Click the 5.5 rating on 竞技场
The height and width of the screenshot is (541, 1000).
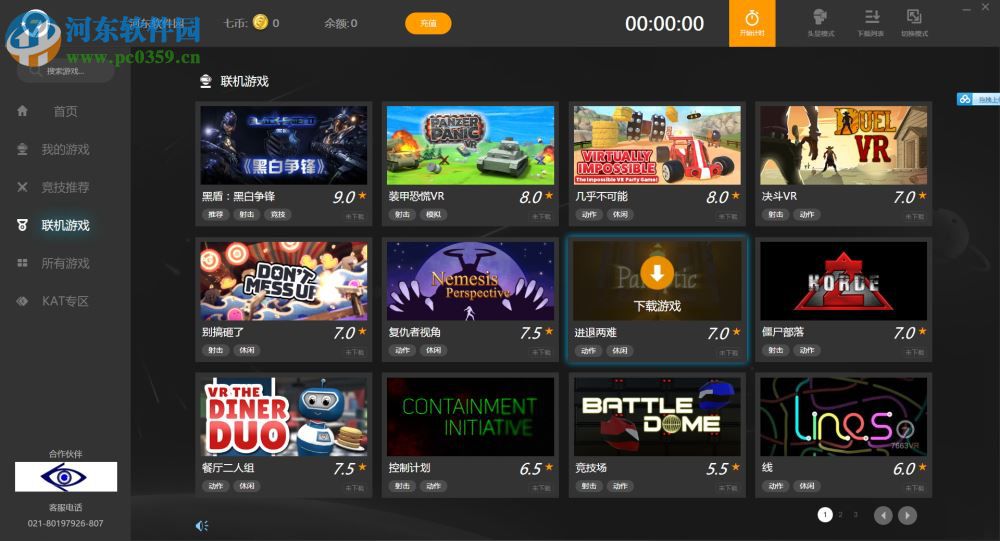click(x=717, y=469)
